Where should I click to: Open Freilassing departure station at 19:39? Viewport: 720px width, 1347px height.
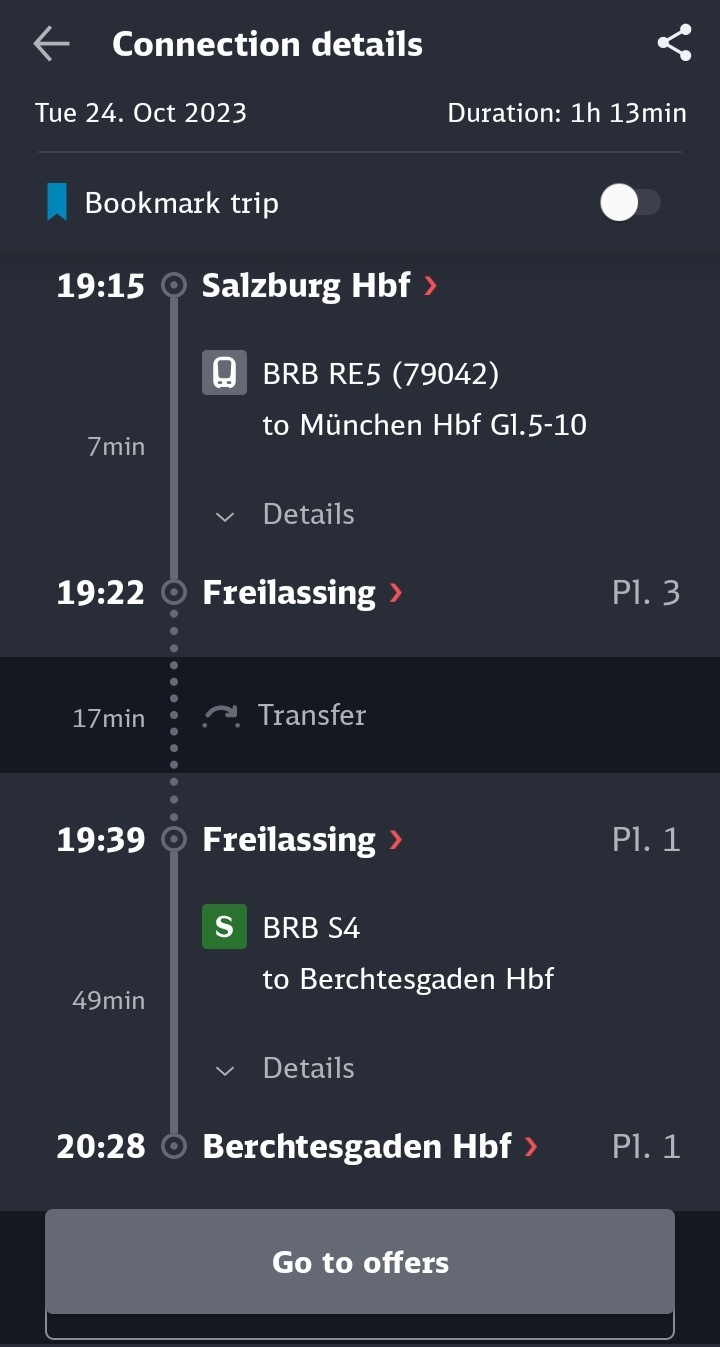(x=289, y=839)
